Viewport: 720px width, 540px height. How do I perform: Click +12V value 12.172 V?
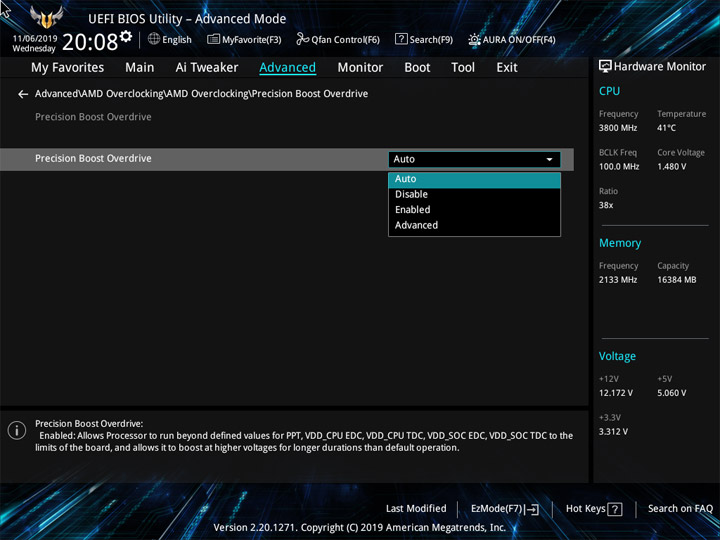pos(615,393)
